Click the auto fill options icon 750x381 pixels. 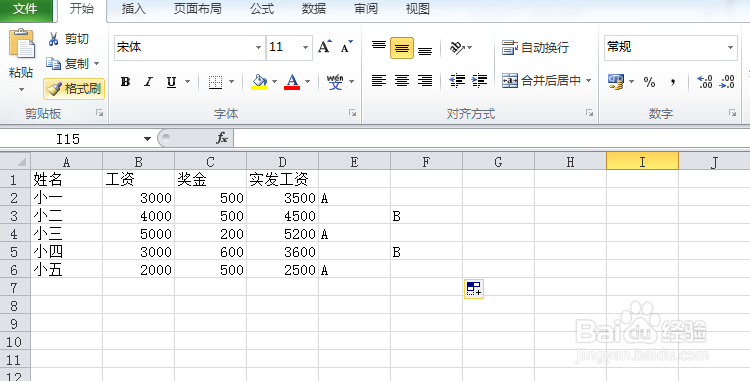[474, 289]
